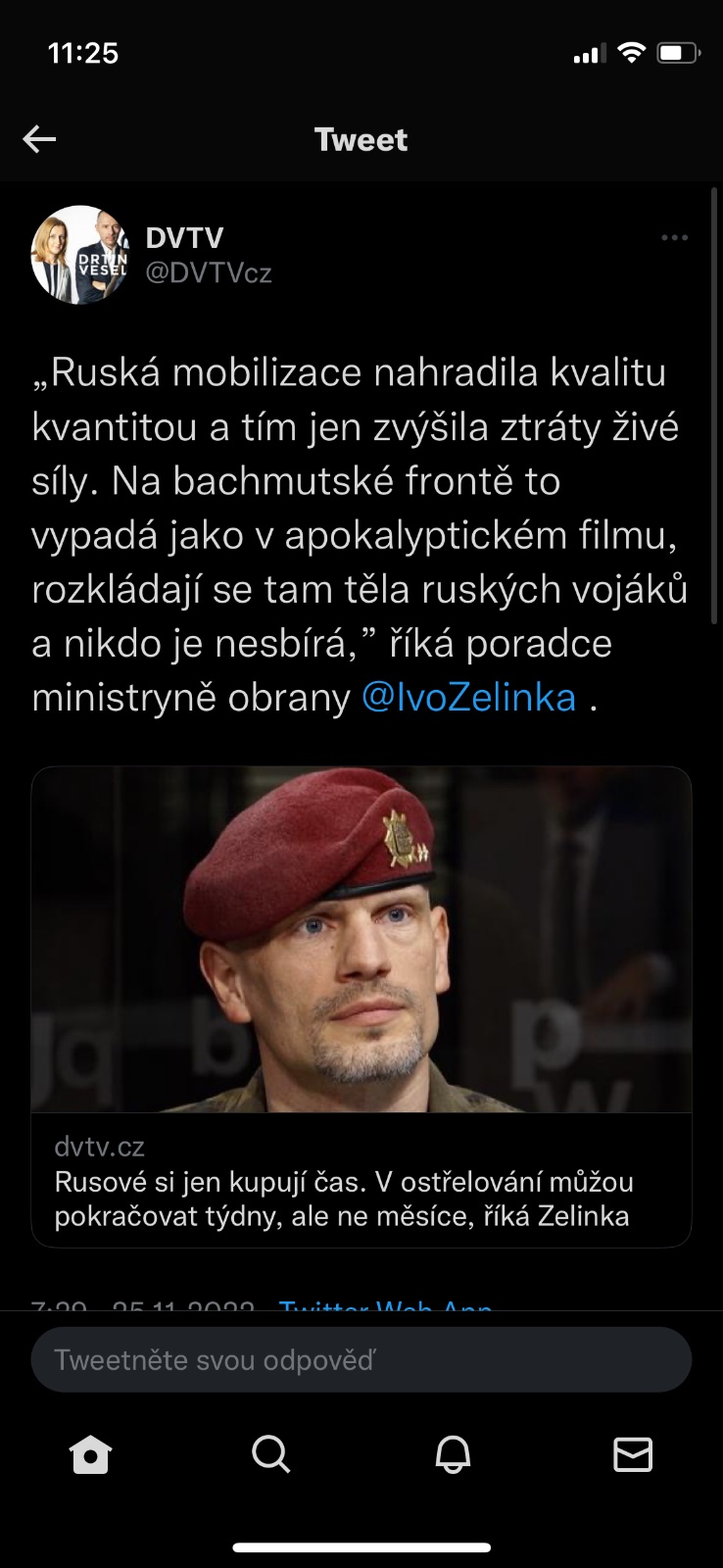Tap the battery status icon

[x=678, y=53]
